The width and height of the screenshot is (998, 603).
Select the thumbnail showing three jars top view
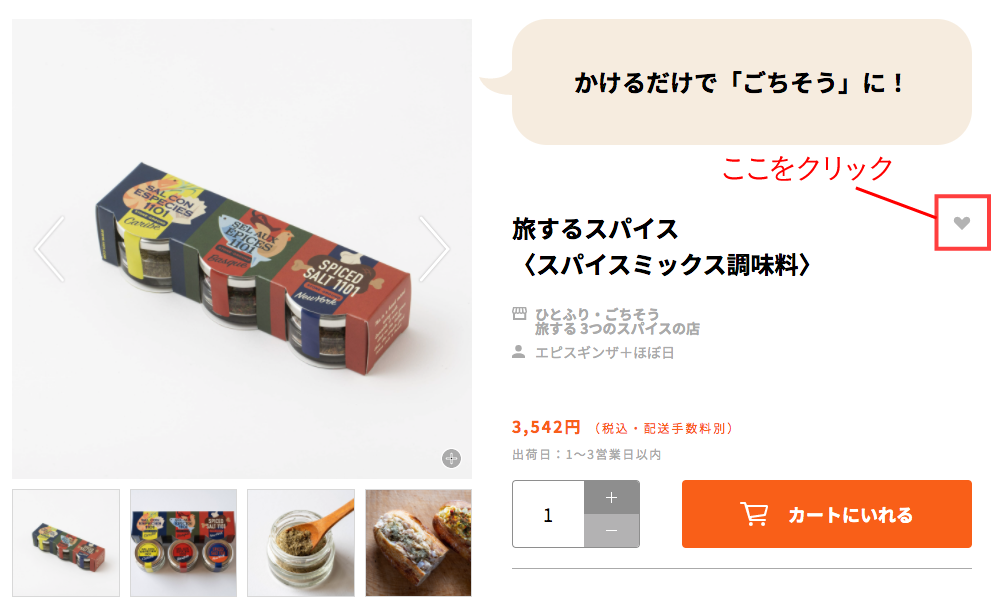coord(183,543)
